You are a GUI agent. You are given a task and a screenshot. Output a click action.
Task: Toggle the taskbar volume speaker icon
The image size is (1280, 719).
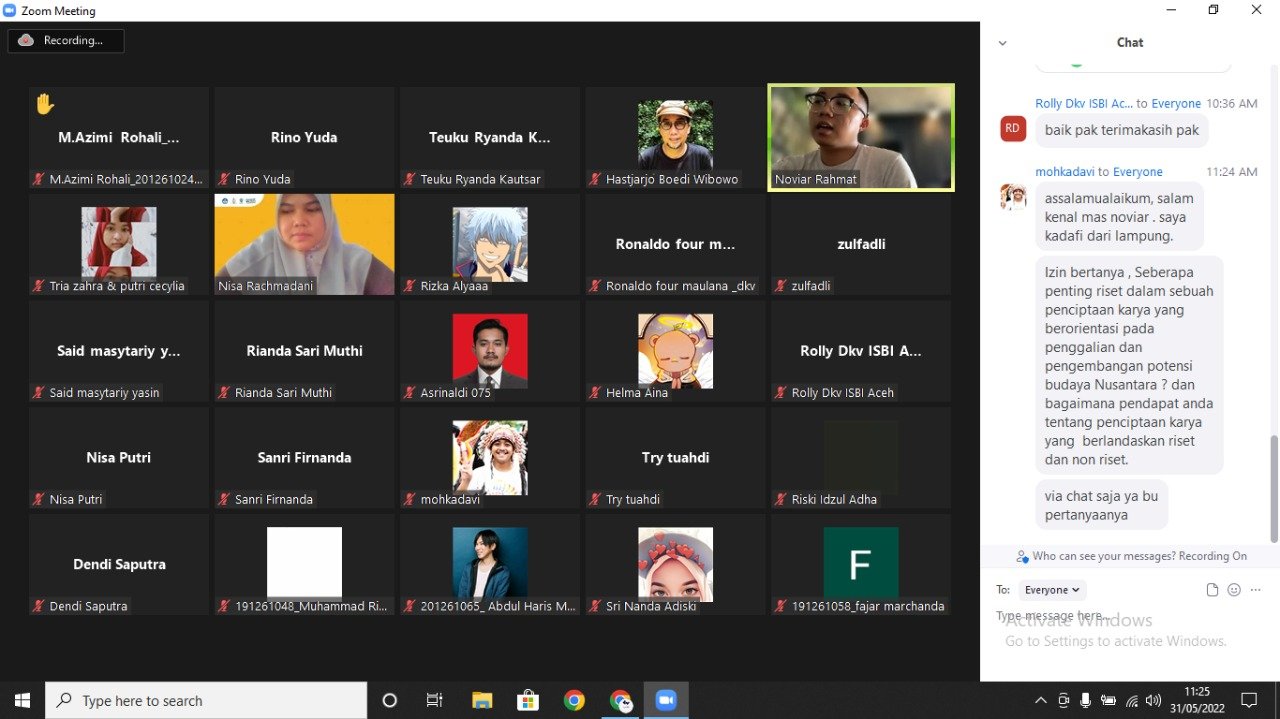[1153, 700]
